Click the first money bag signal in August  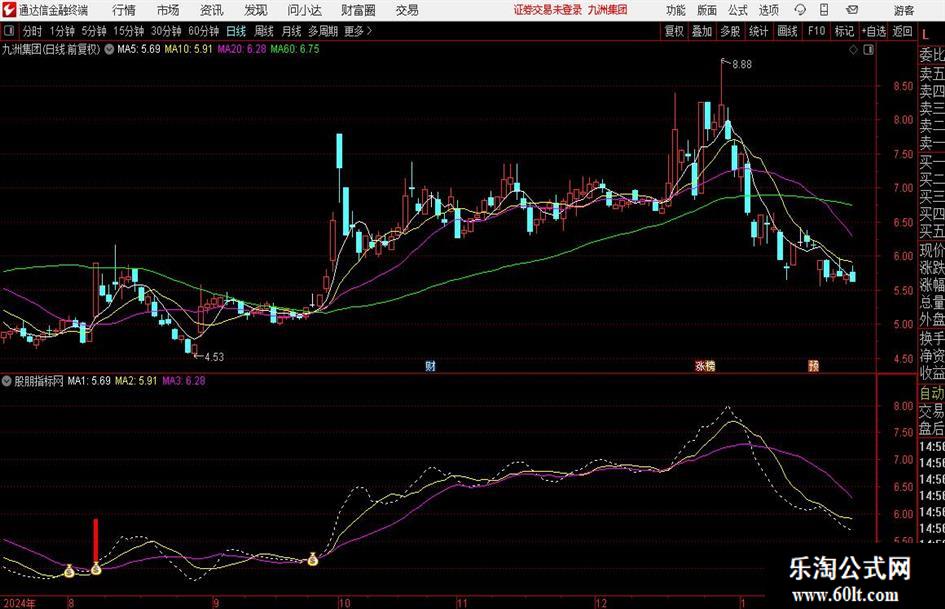69,570
